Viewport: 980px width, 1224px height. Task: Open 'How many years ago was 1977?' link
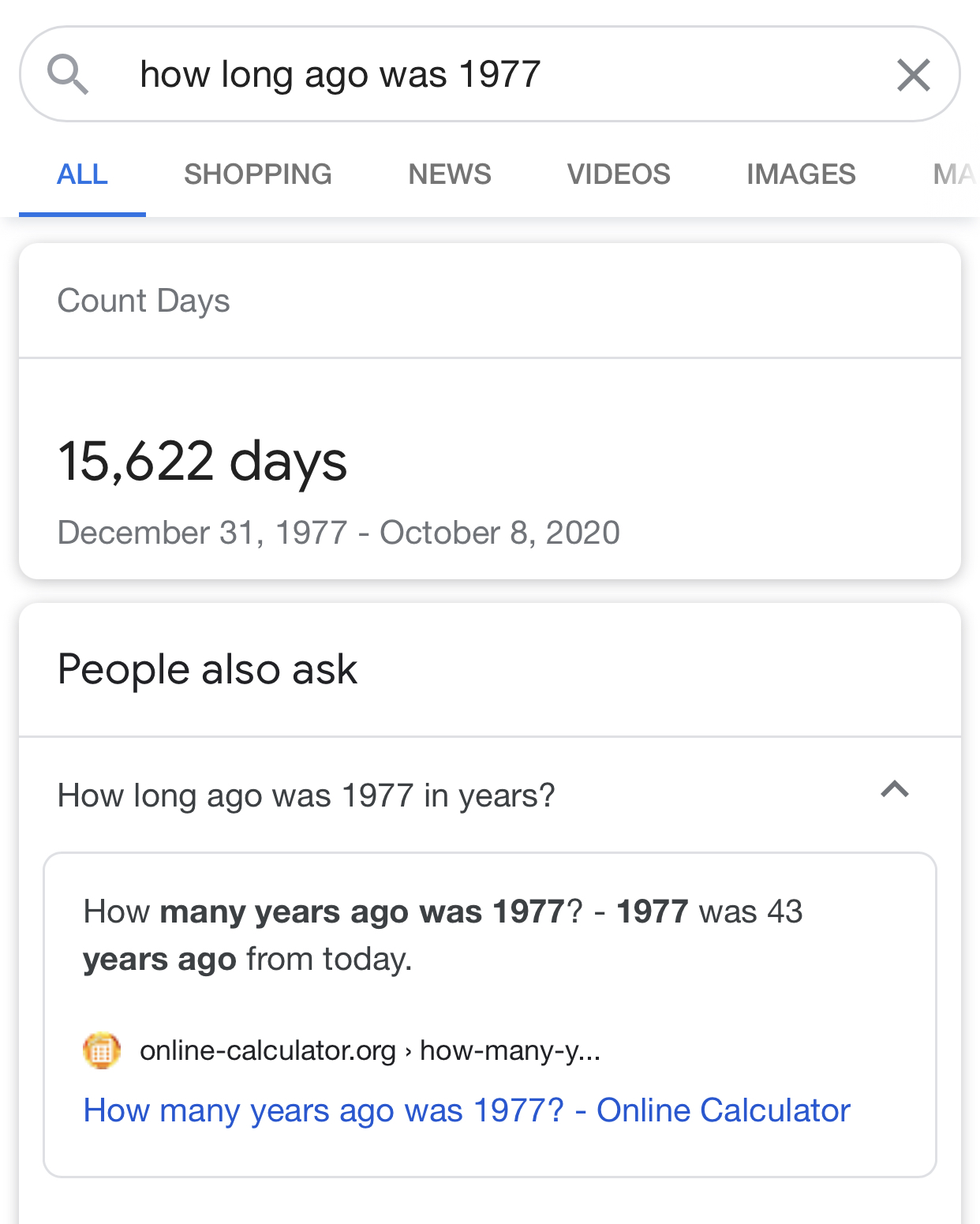click(467, 1110)
